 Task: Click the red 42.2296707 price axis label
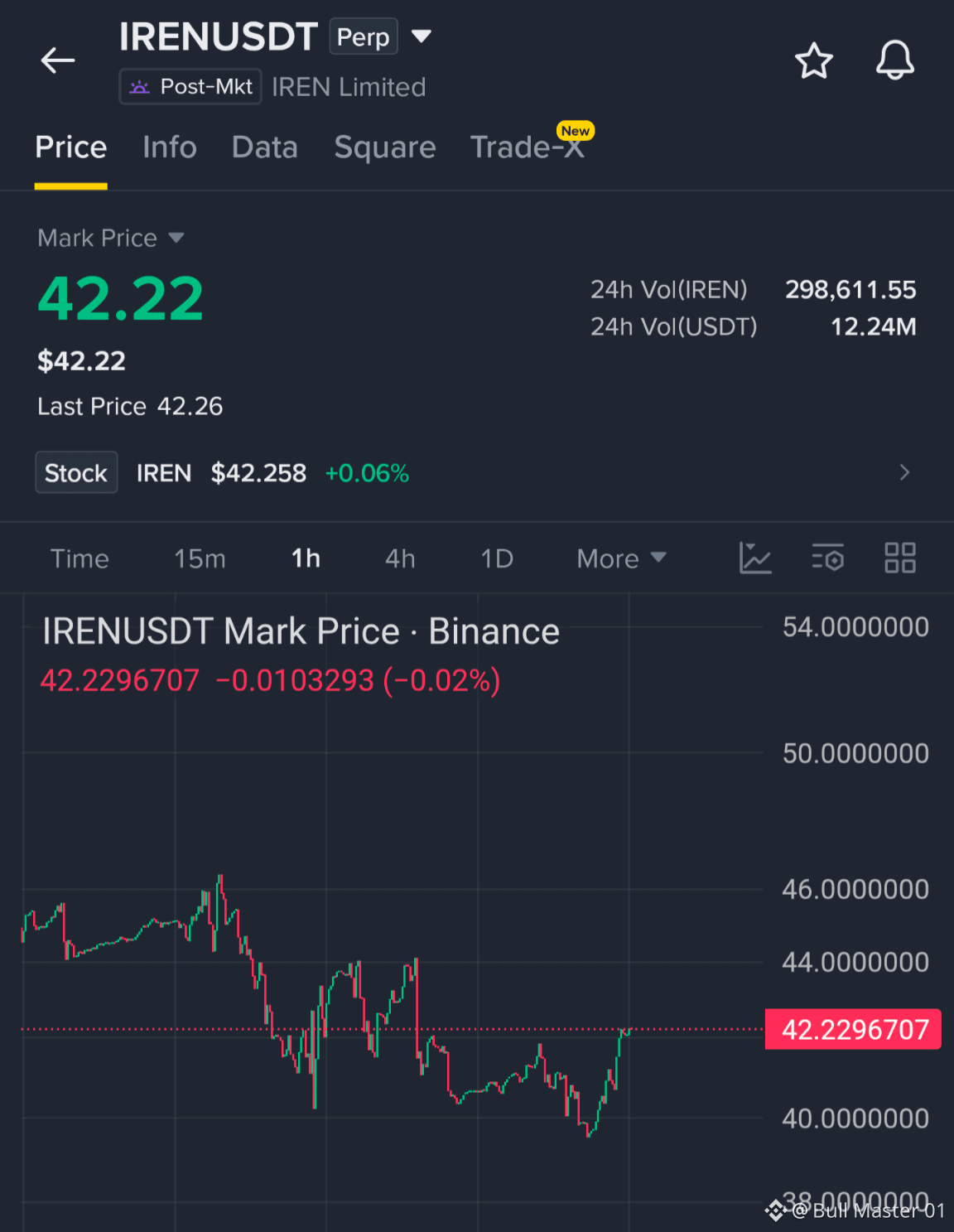point(853,1029)
